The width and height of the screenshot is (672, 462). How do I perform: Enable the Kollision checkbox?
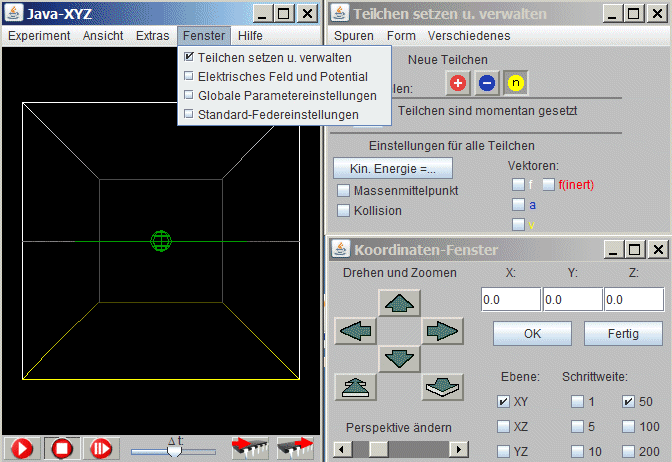click(x=343, y=210)
